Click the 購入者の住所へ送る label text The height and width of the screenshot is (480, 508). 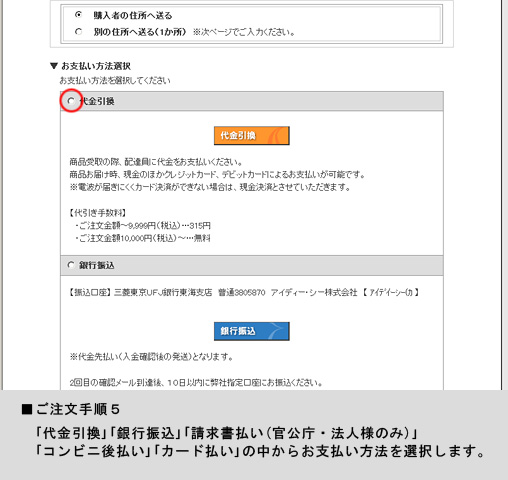coord(133,15)
